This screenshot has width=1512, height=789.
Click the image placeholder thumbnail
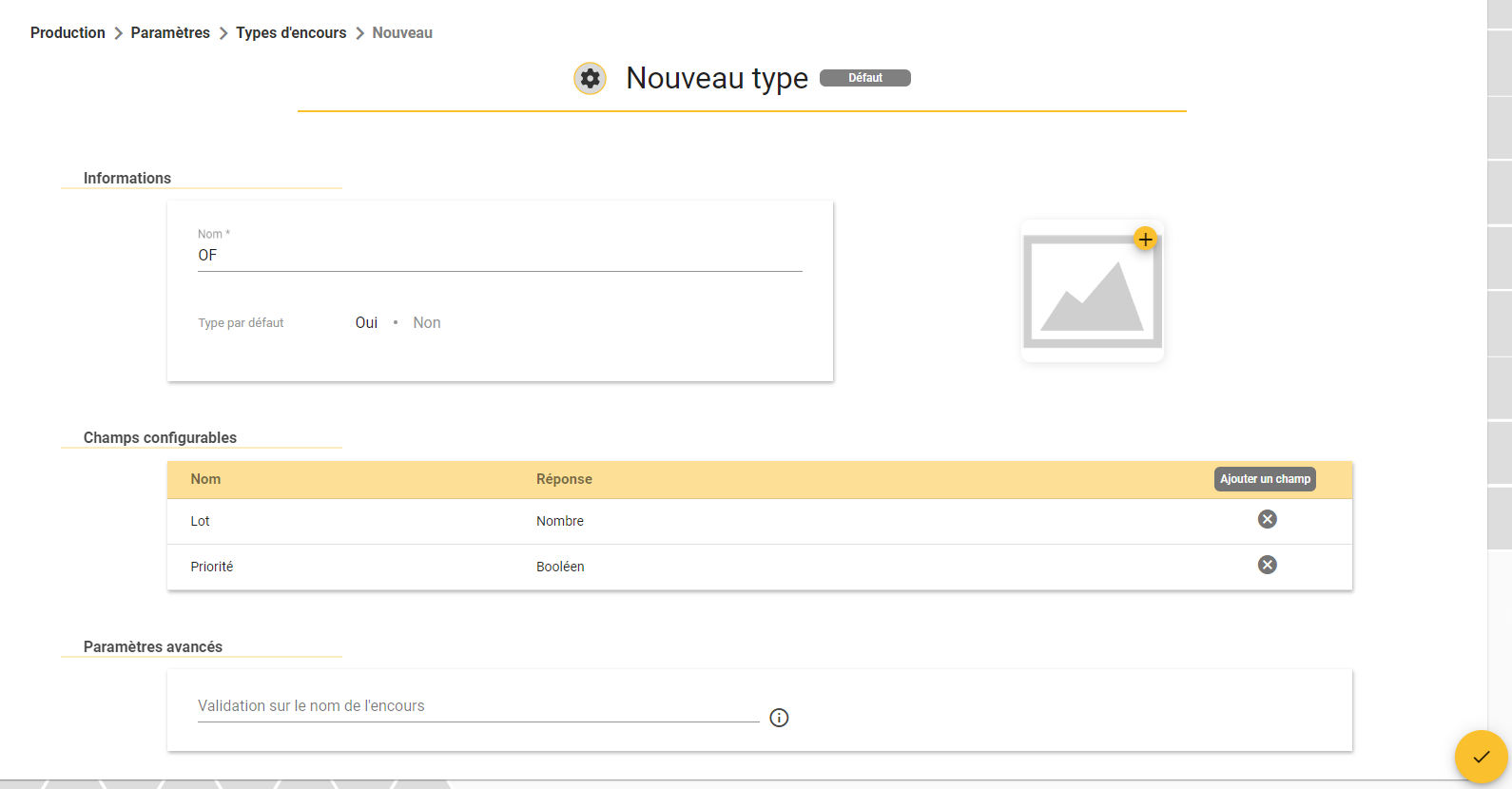[x=1092, y=291]
